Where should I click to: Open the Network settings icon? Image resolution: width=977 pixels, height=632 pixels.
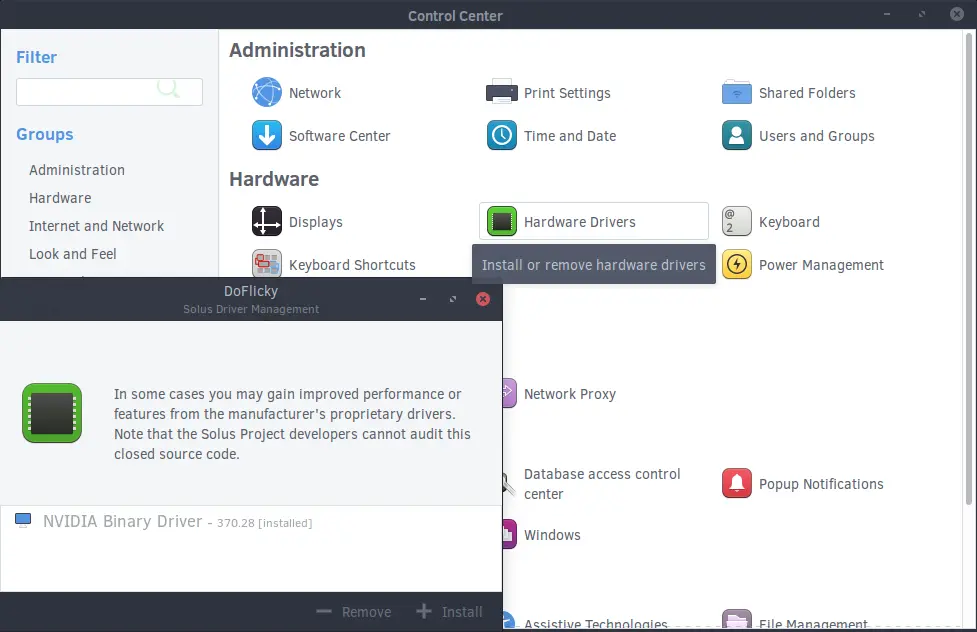pos(267,92)
